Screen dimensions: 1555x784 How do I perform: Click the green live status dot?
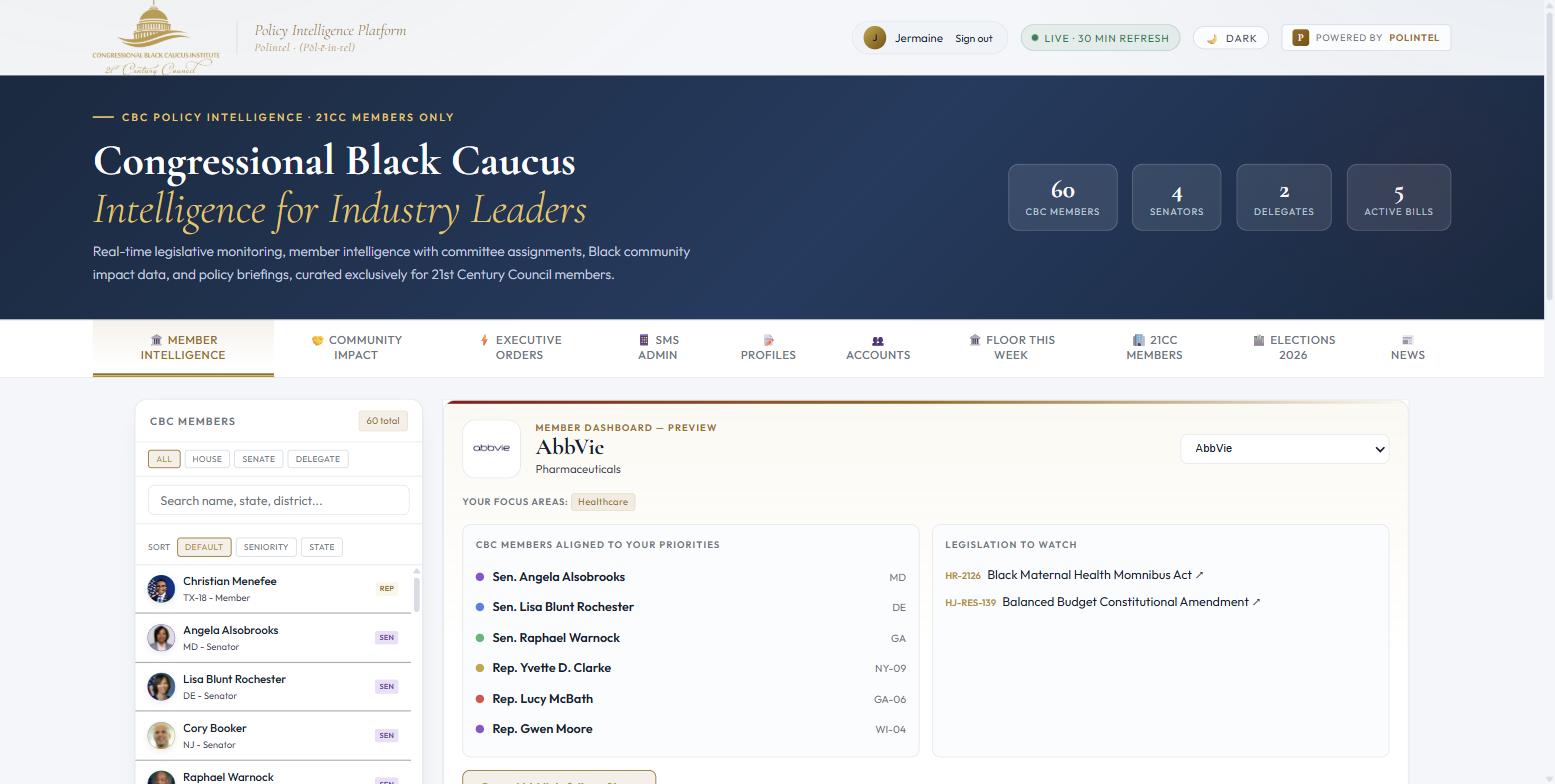point(1035,38)
